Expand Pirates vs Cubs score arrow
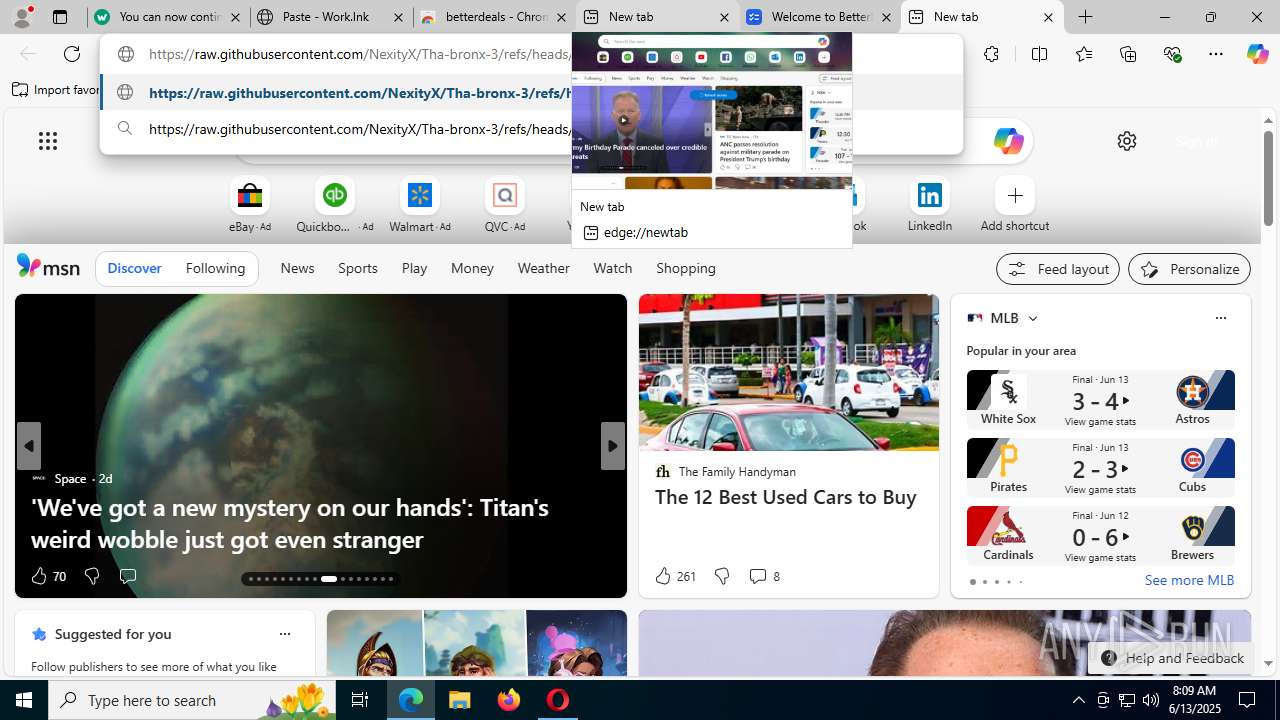Viewport: 1280px width, 720px height. tap(1126, 469)
